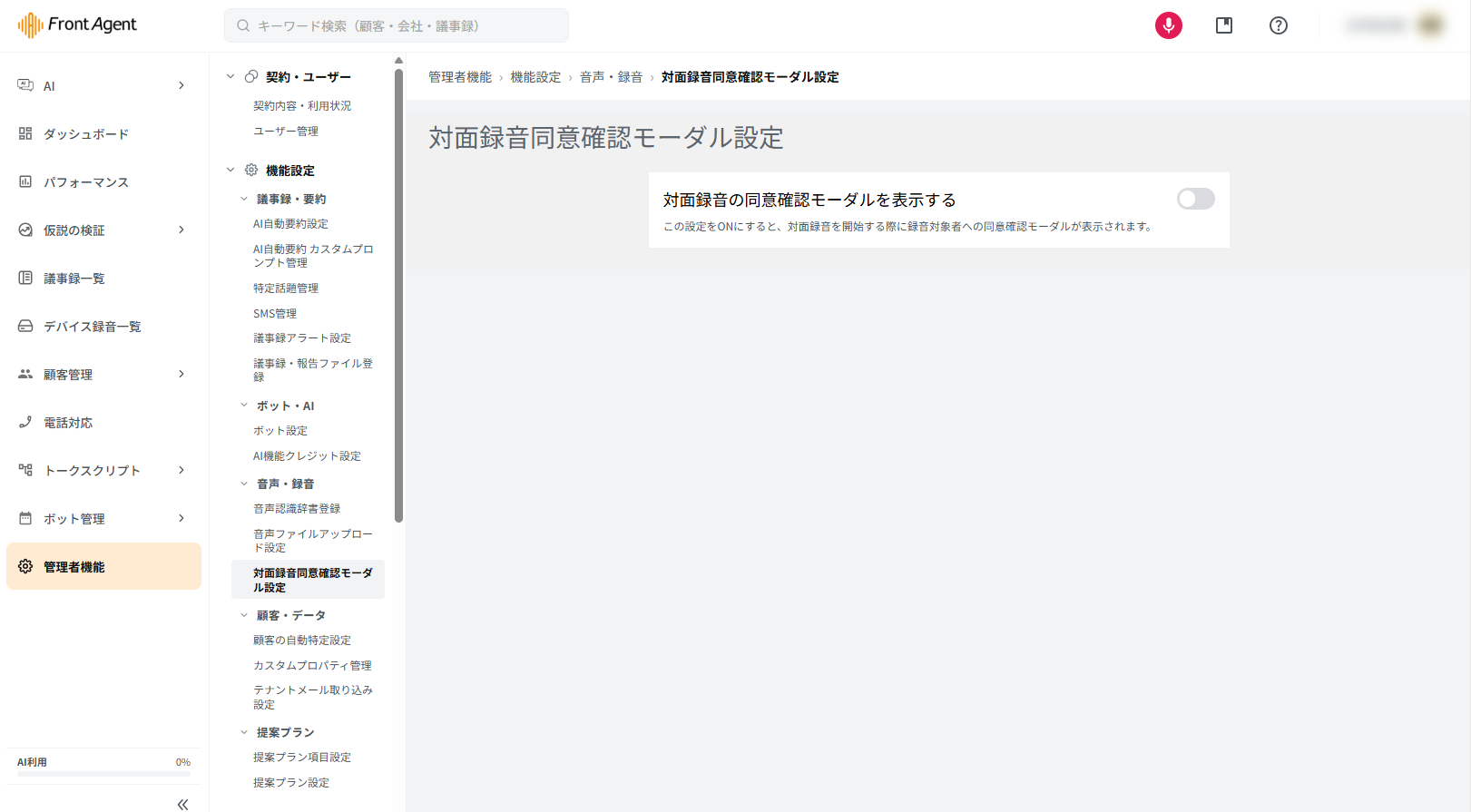Image resolution: width=1471 pixels, height=812 pixels.
Task: Click the 管理者機能 gear icon
Action: [25, 566]
